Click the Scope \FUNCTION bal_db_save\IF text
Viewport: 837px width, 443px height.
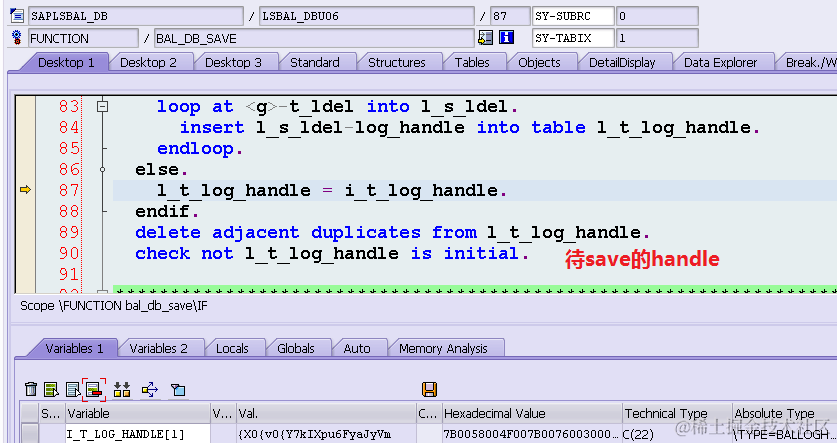114,306
